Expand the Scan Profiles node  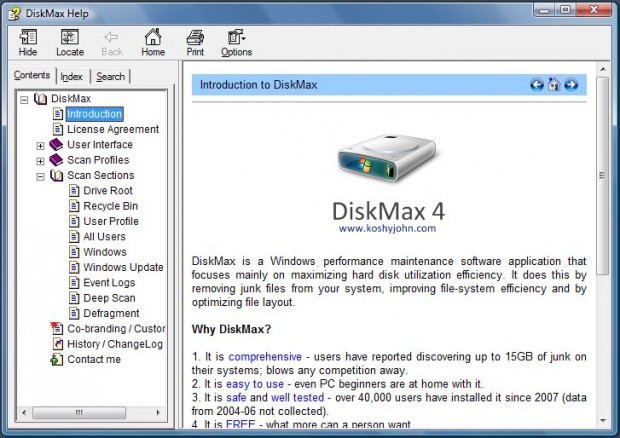click(x=40, y=161)
